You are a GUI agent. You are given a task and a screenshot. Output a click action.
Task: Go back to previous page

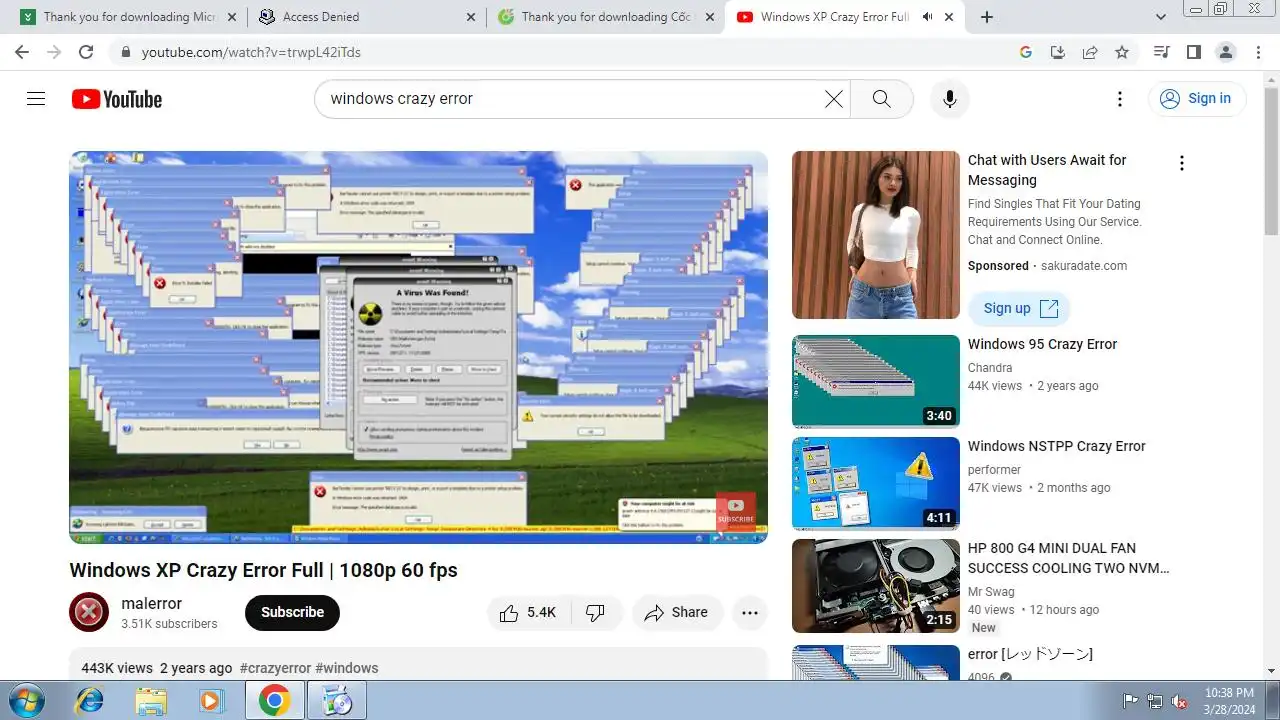22,52
